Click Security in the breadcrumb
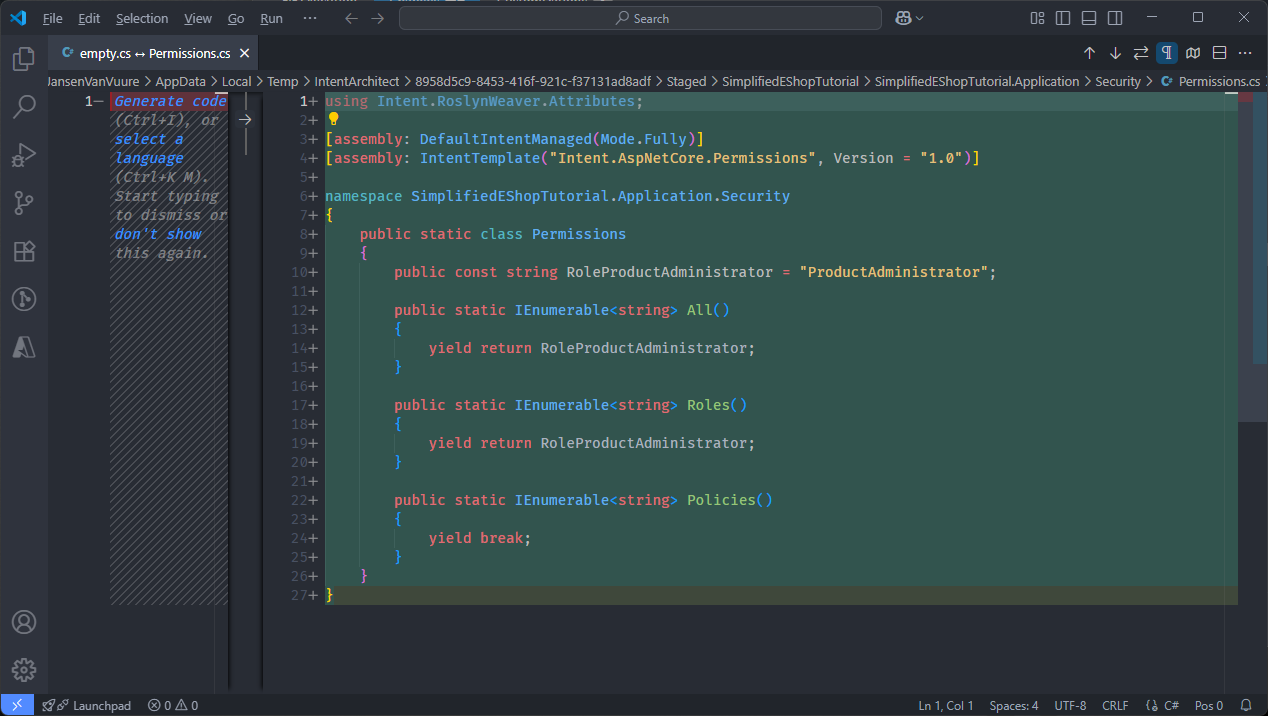 pyautogui.click(x=1117, y=82)
